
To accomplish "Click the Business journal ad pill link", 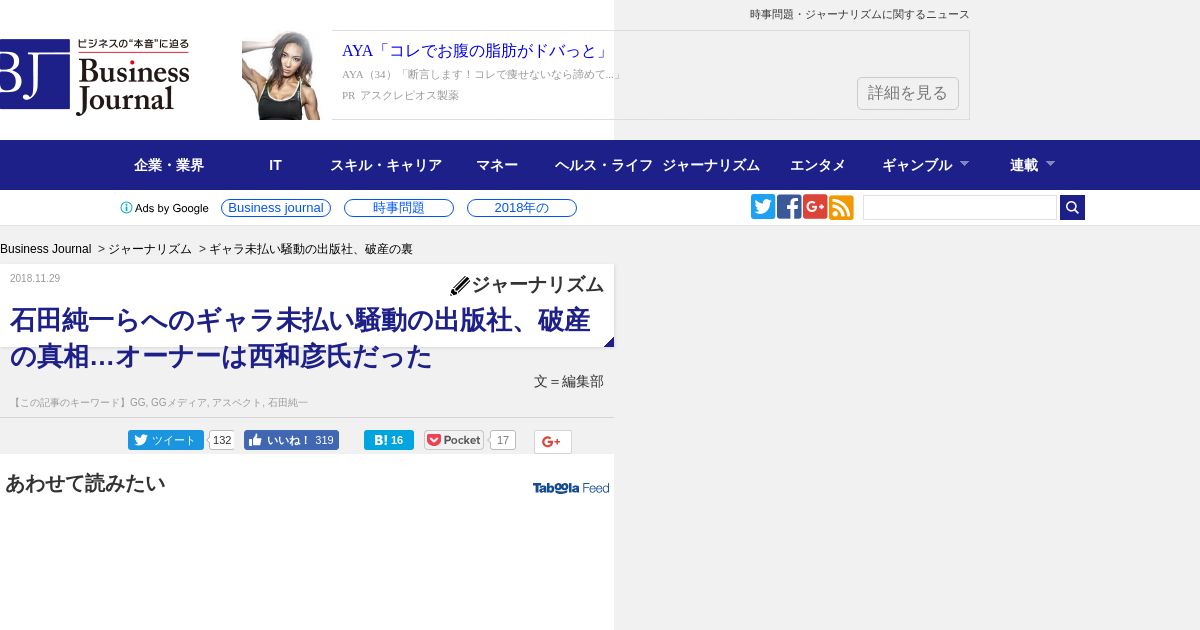I will 276,208.
